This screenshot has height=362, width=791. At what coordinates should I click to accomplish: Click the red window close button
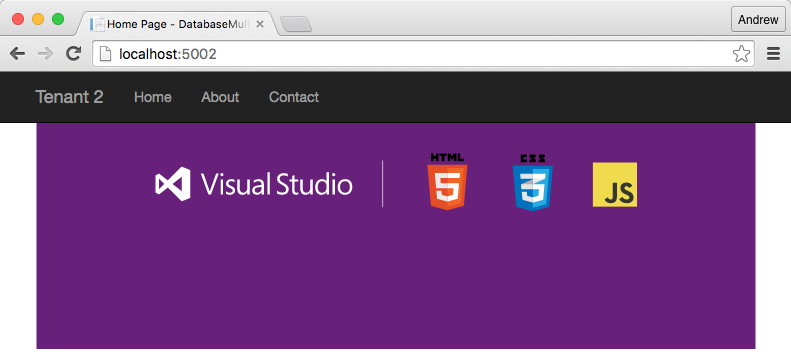[18, 19]
